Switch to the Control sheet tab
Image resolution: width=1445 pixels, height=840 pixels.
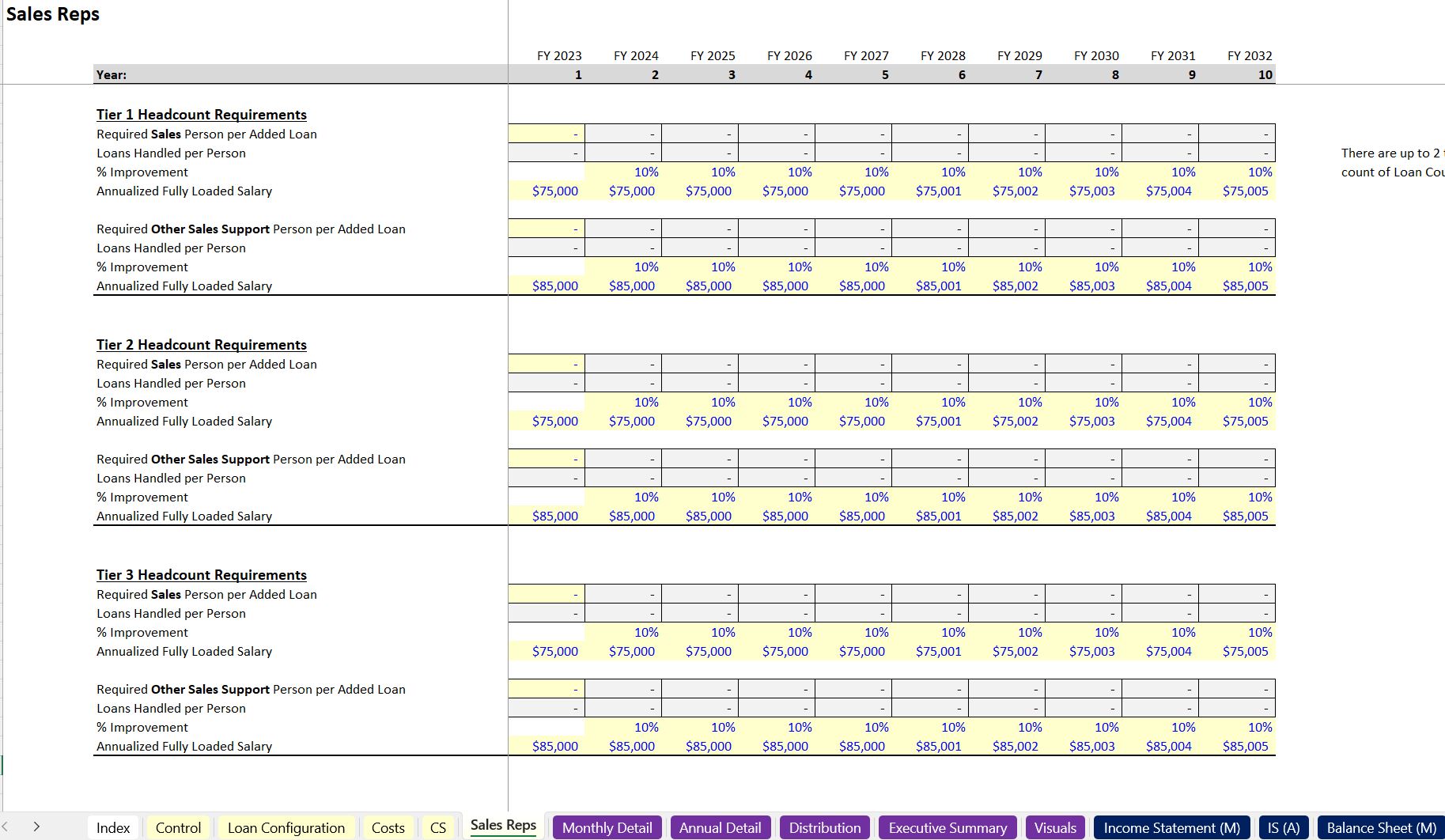[178, 827]
